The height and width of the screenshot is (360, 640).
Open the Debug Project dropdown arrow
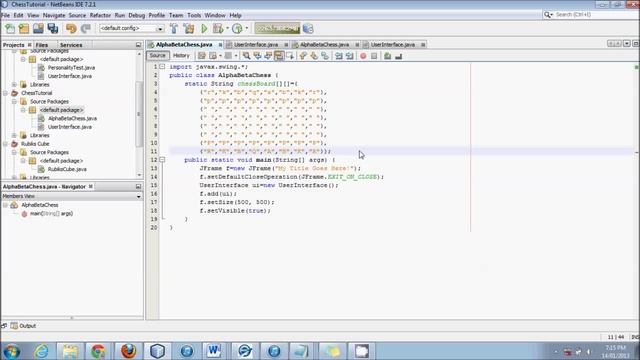coord(227,29)
